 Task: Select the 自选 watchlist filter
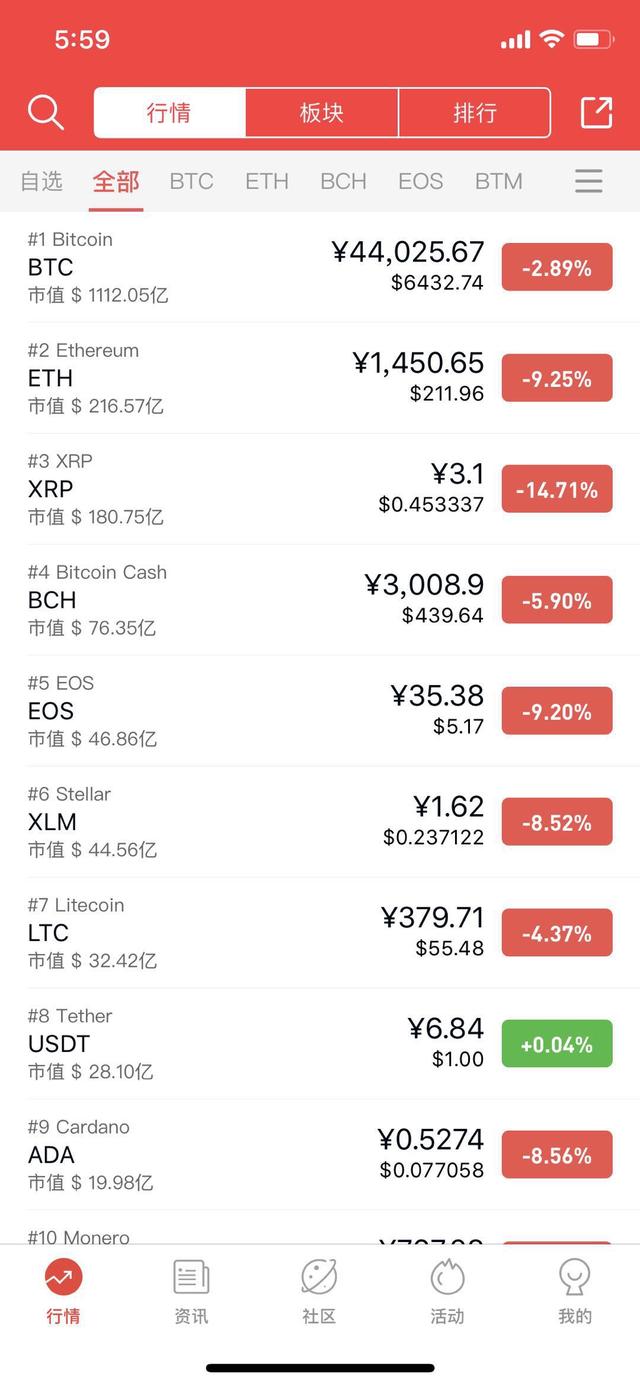click(x=42, y=181)
